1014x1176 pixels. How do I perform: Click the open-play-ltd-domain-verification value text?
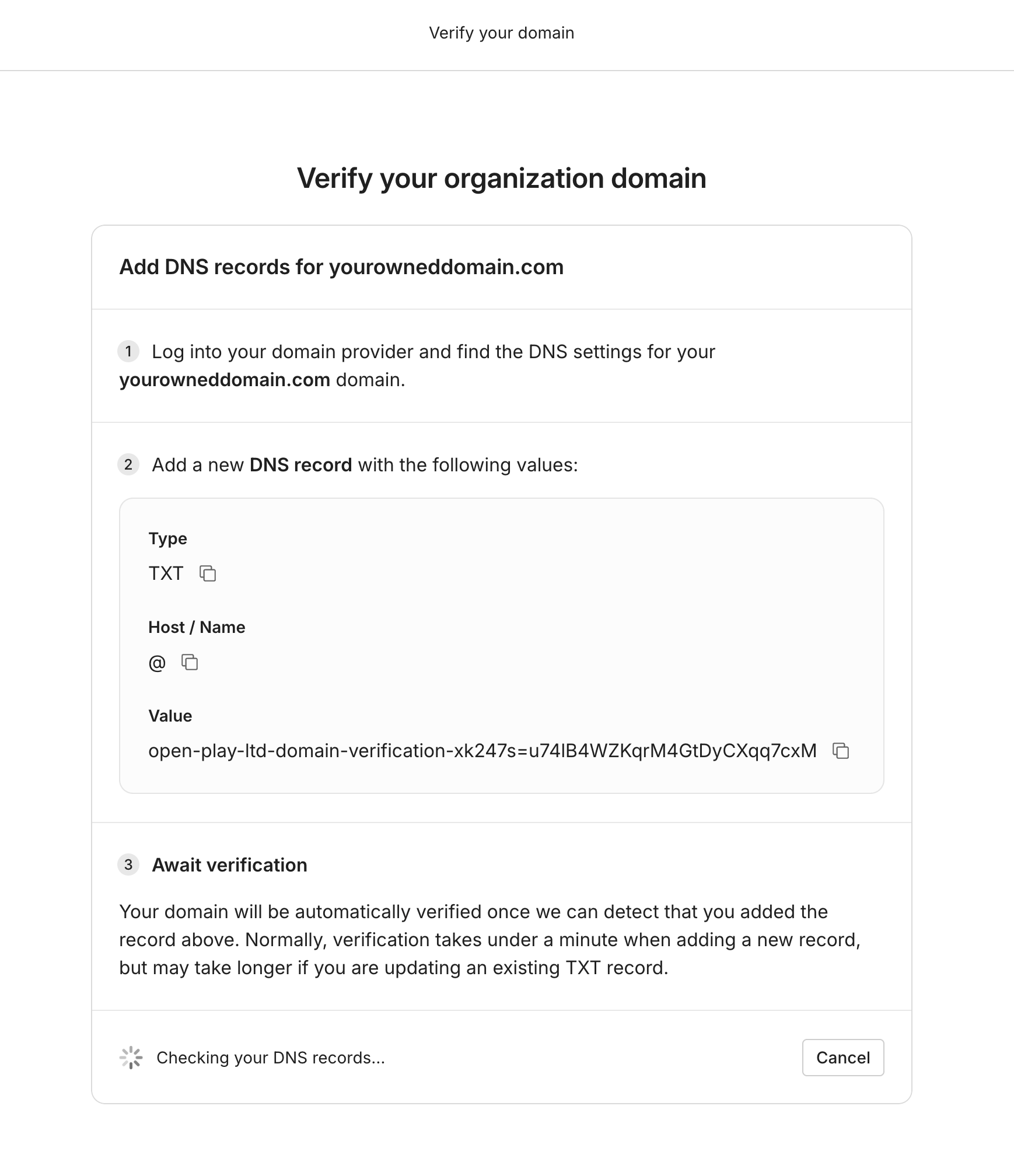(482, 751)
